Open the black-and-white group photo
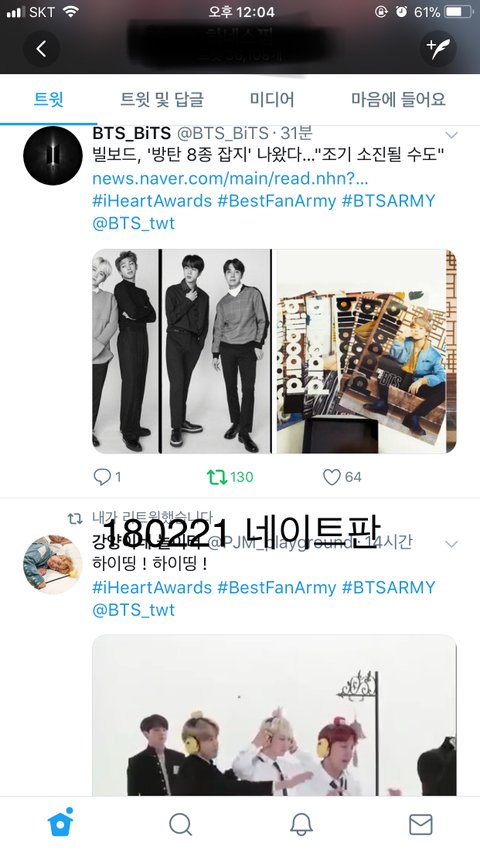 182,351
